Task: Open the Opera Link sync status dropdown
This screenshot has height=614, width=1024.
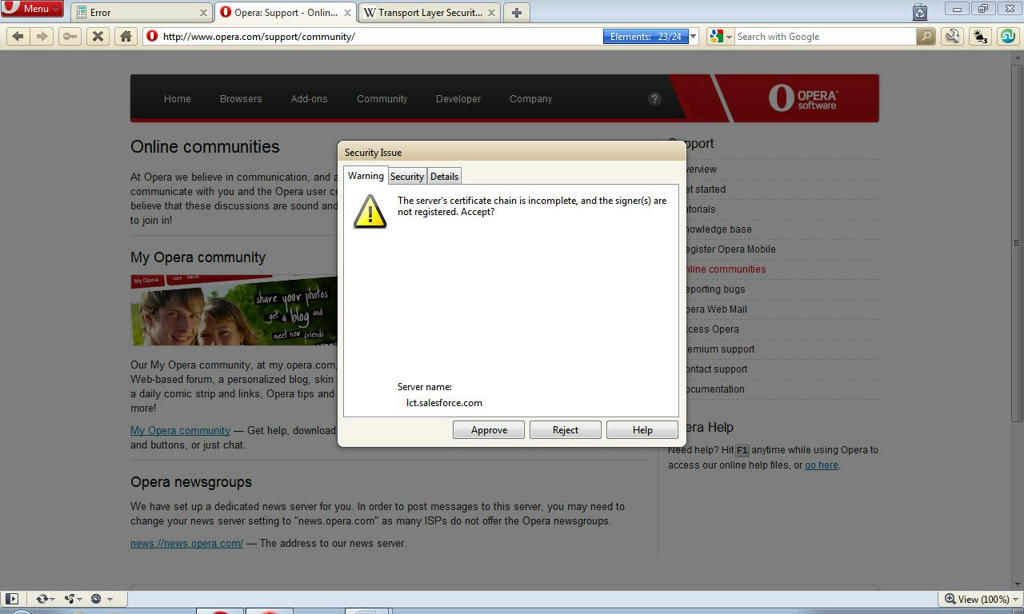Action: point(46,598)
